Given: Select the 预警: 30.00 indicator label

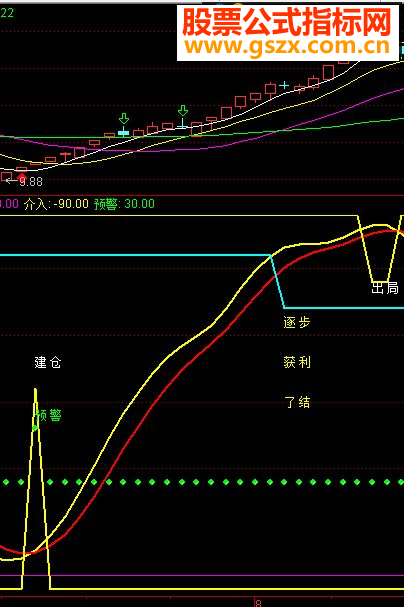Looking at the screenshot, I should coord(124,204).
